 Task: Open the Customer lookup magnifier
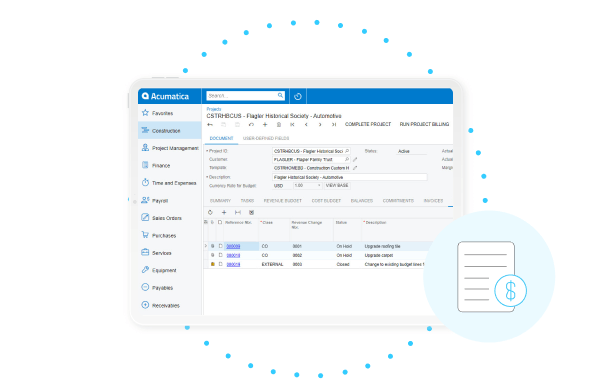click(x=347, y=159)
